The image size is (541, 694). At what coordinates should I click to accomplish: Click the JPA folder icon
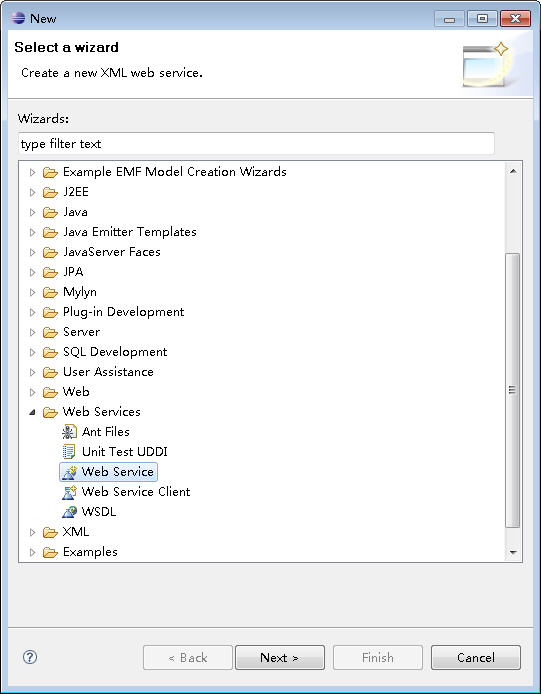[x=50, y=272]
